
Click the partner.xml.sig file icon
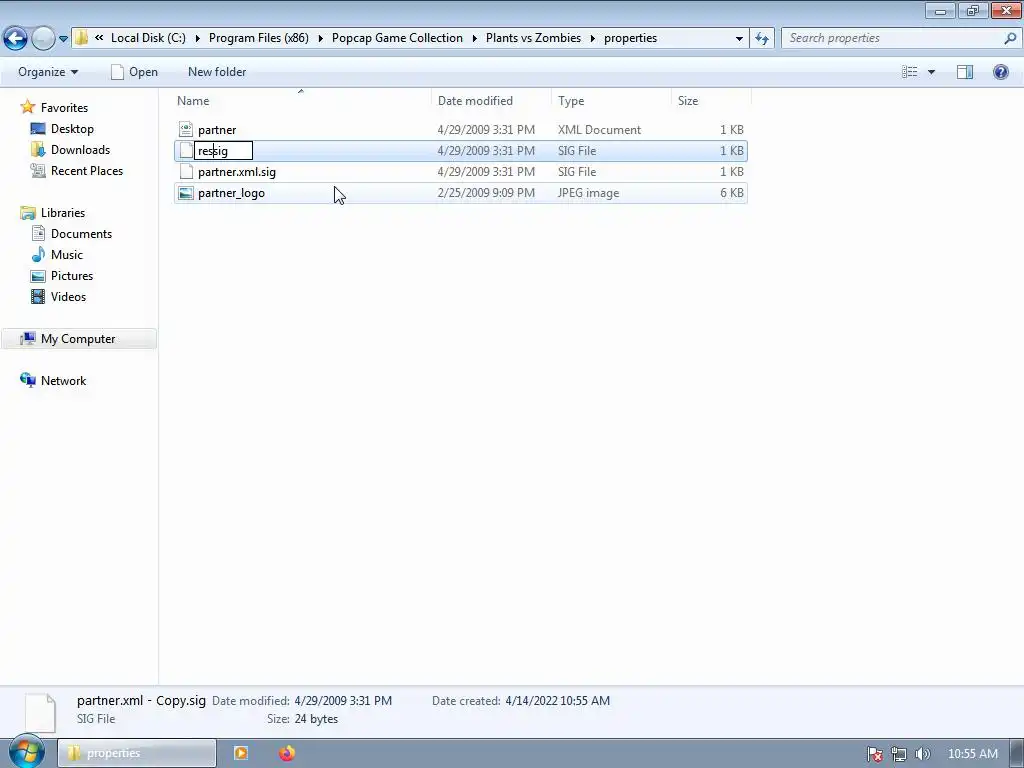(186, 172)
